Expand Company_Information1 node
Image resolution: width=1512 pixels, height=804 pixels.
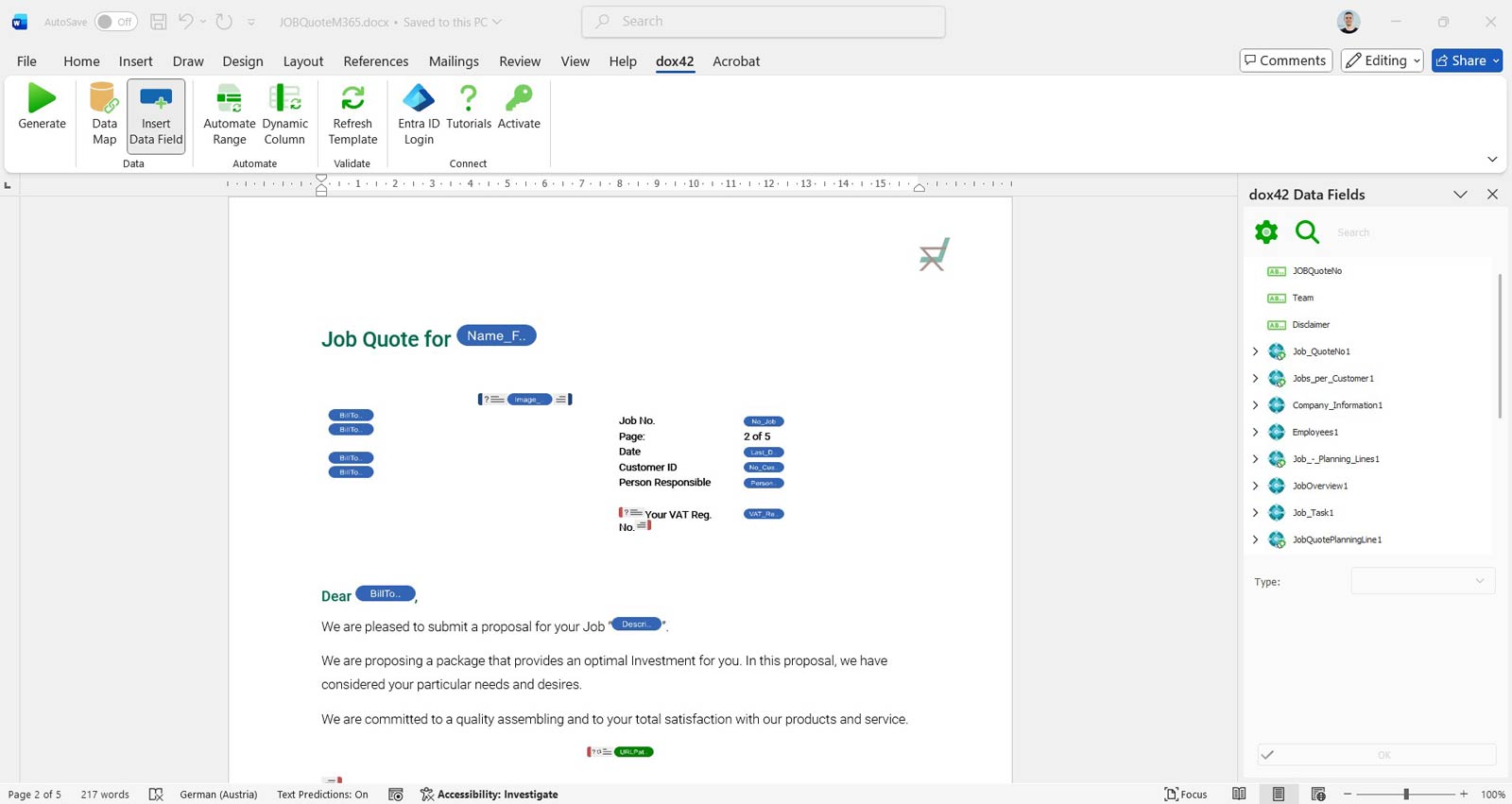[x=1255, y=405]
